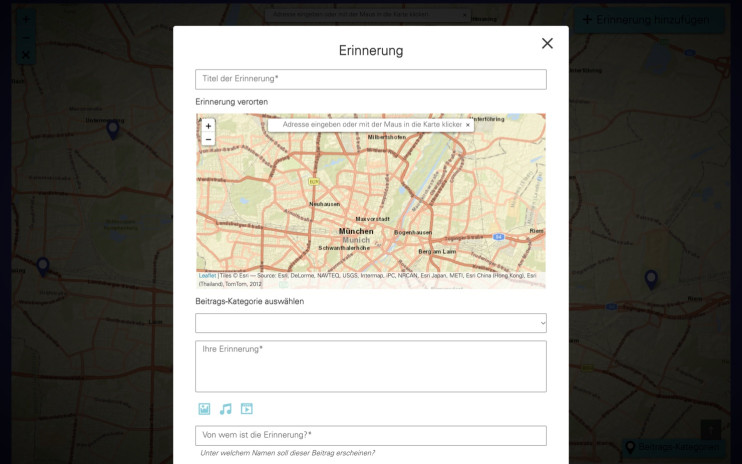The image size is (742, 464).
Task: Zoom out on the modal map
Action: click(208, 139)
